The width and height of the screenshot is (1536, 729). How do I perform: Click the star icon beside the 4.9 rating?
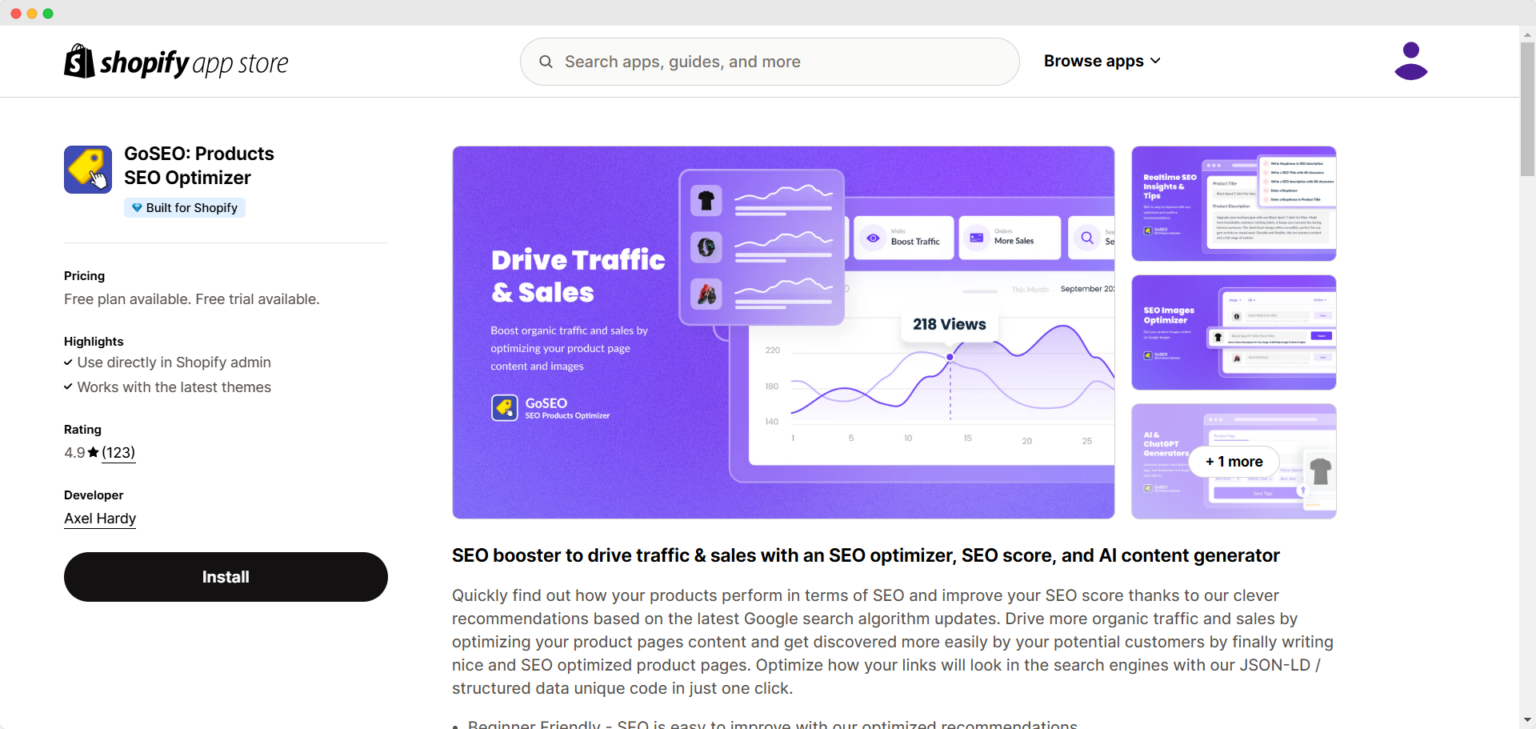[94, 452]
